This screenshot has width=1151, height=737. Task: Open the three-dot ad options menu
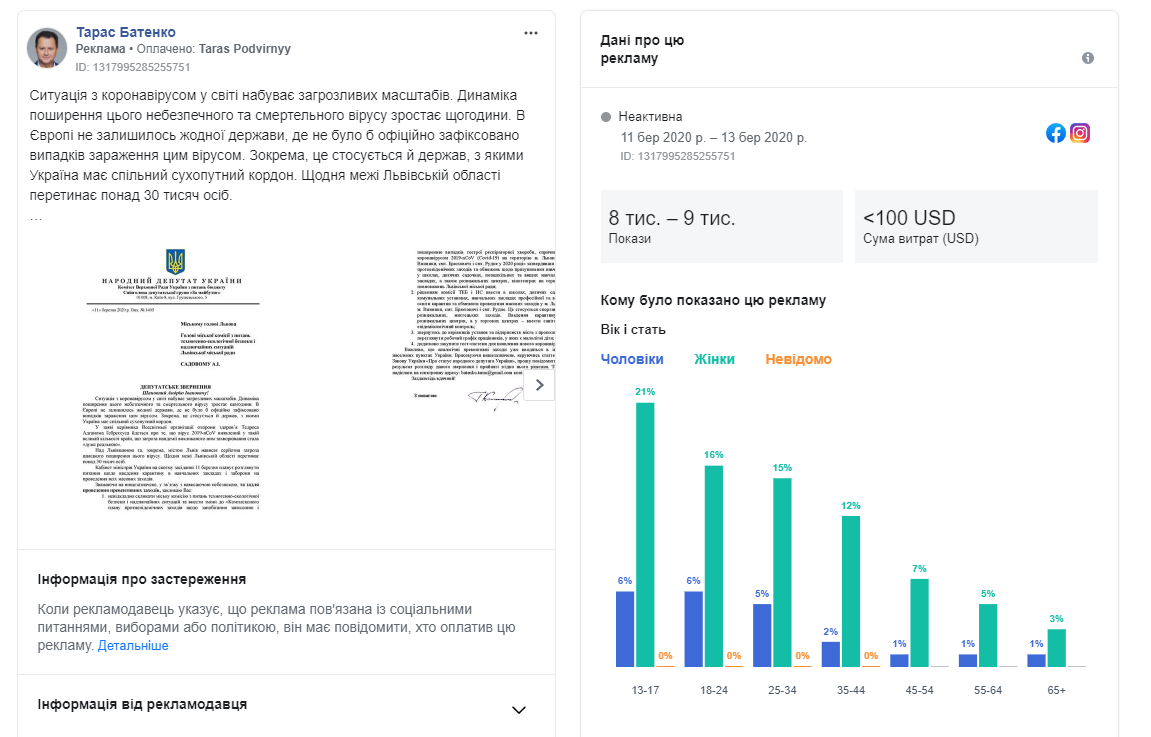(531, 33)
